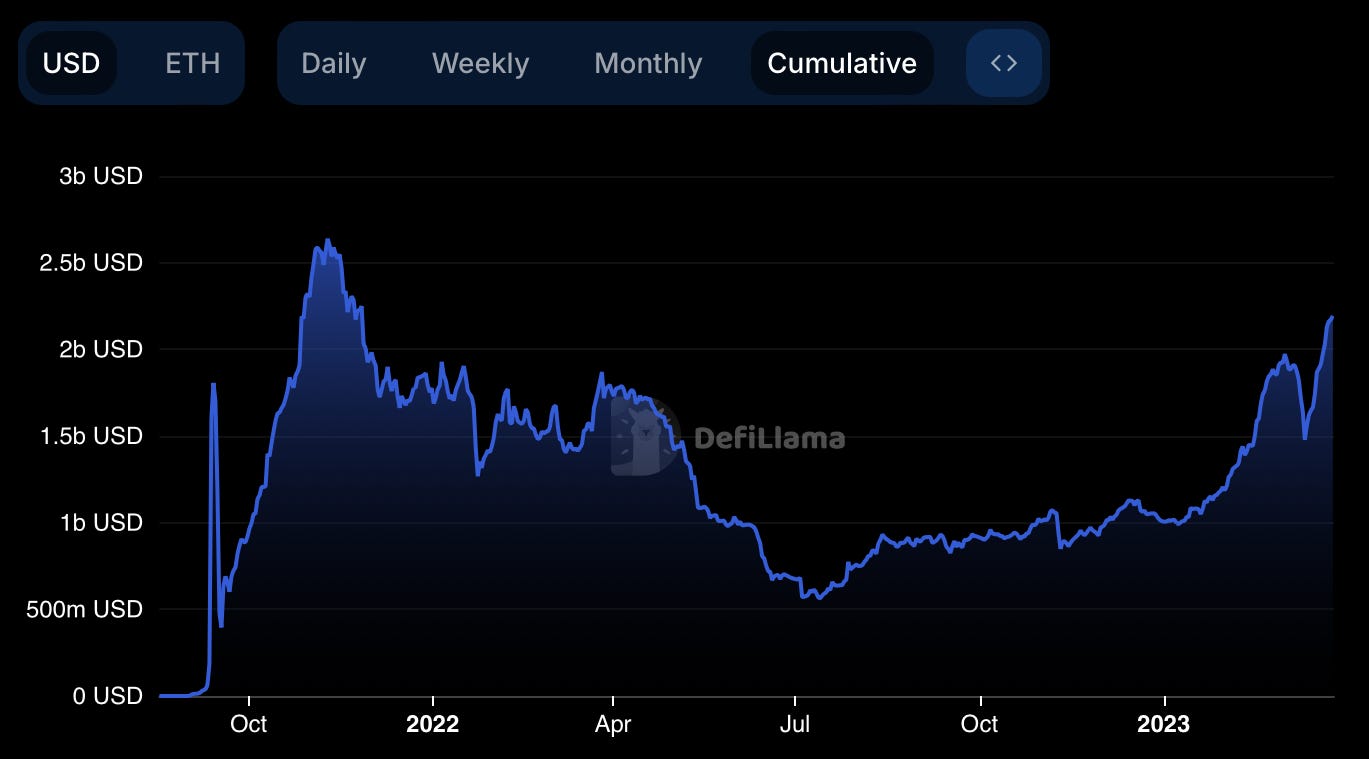The height and width of the screenshot is (759, 1369).
Task: Click the 2b USD axis label
Action: pyautogui.click(x=101, y=349)
